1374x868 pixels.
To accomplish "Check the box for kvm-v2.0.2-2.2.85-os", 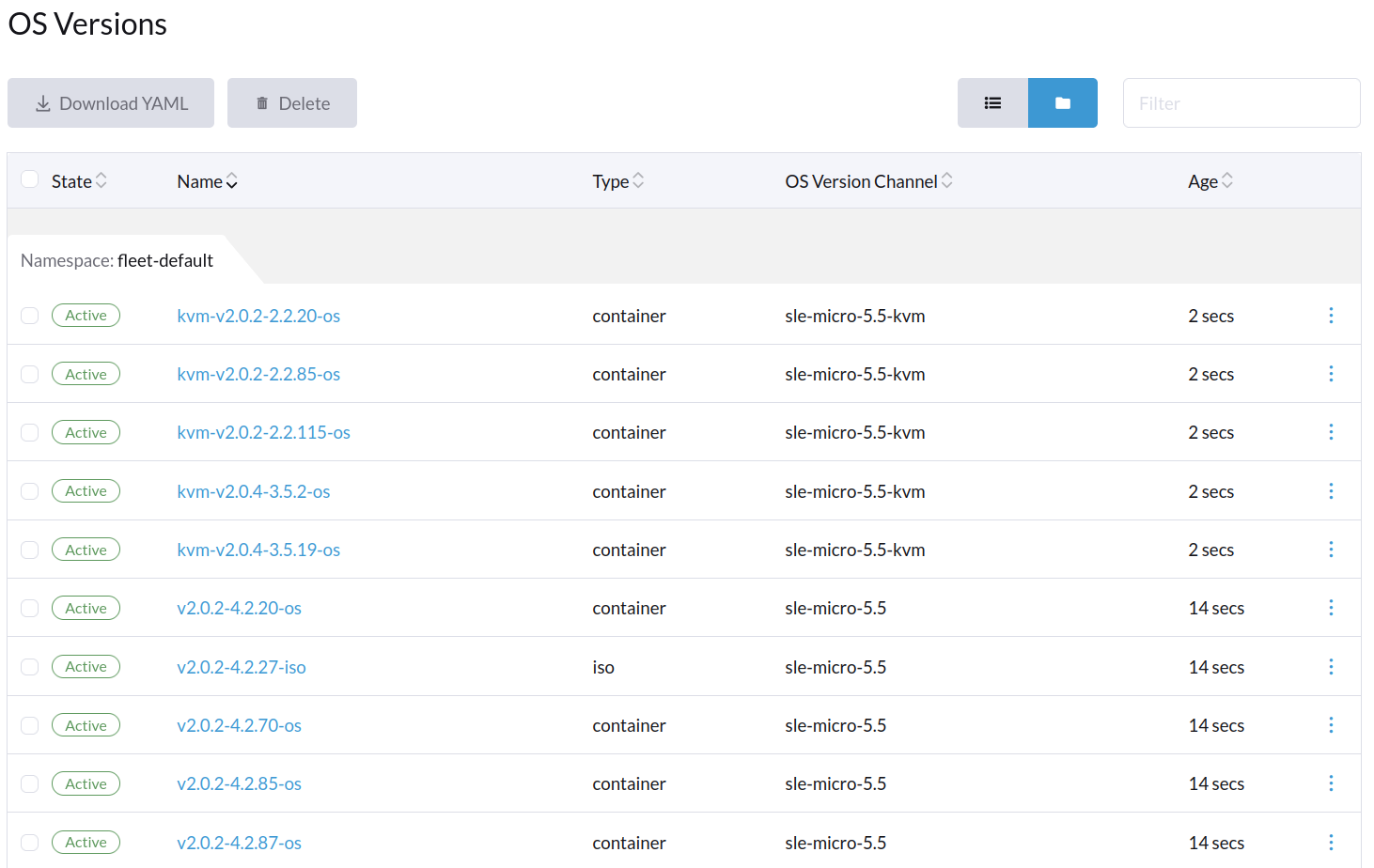I will (x=30, y=374).
